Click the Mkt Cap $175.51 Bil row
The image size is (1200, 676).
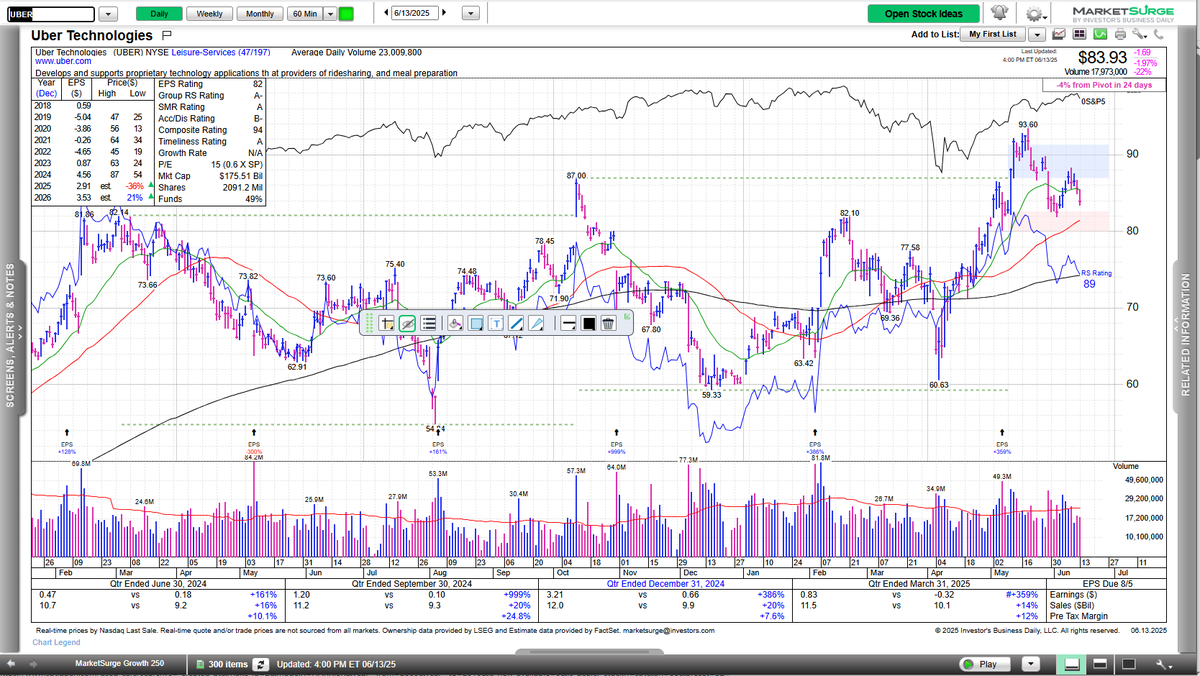point(212,176)
